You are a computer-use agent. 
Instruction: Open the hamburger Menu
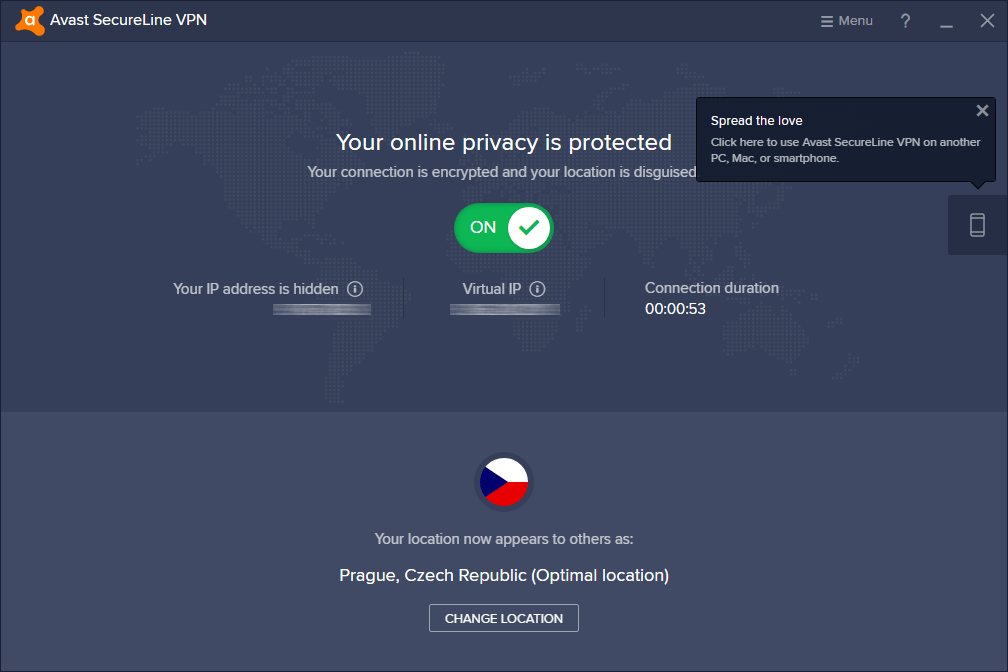point(846,21)
